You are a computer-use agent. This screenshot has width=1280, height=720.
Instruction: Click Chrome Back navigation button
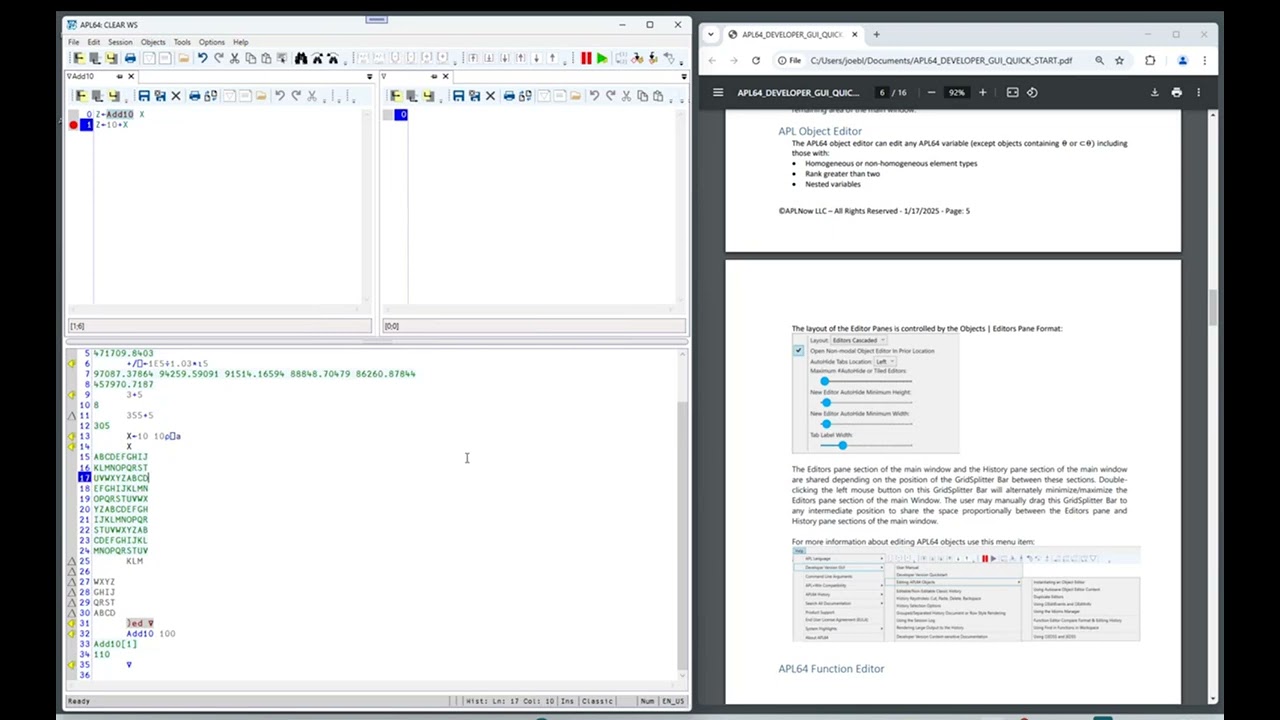pyautogui.click(x=712, y=60)
